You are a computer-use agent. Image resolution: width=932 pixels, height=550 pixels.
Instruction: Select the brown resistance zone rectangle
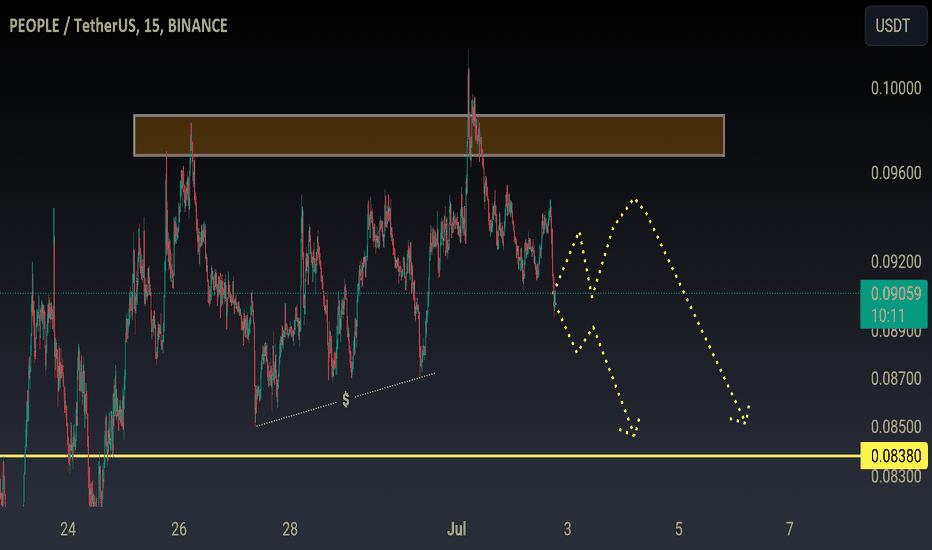pos(429,136)
